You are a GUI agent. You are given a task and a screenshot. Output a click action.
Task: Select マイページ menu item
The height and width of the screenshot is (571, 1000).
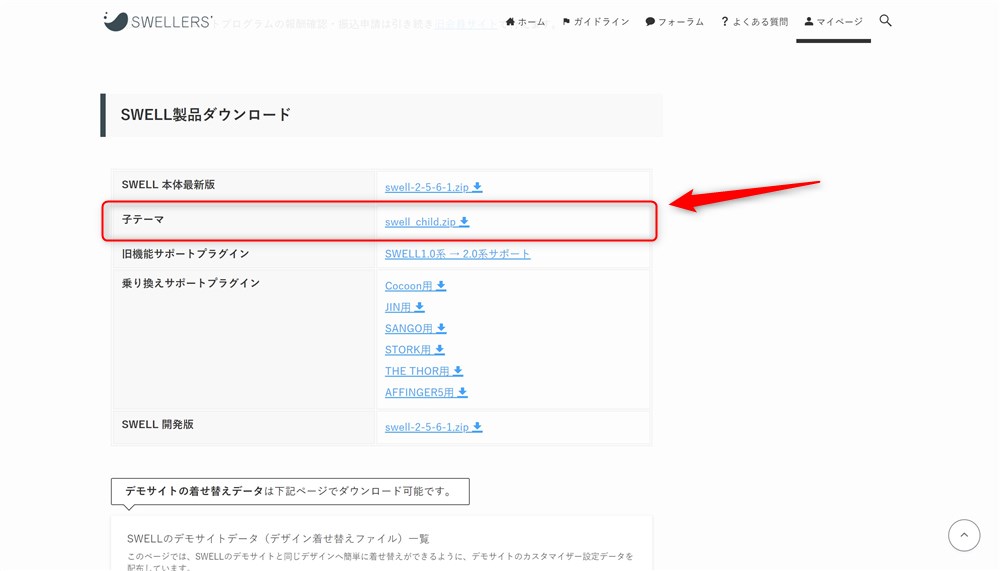(833, 22)
